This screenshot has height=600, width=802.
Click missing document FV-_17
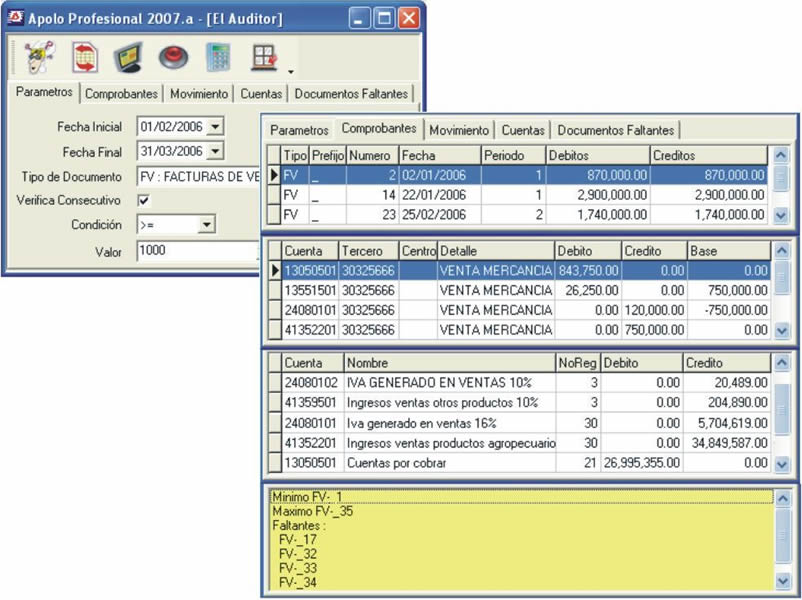(x=298, y=540)
